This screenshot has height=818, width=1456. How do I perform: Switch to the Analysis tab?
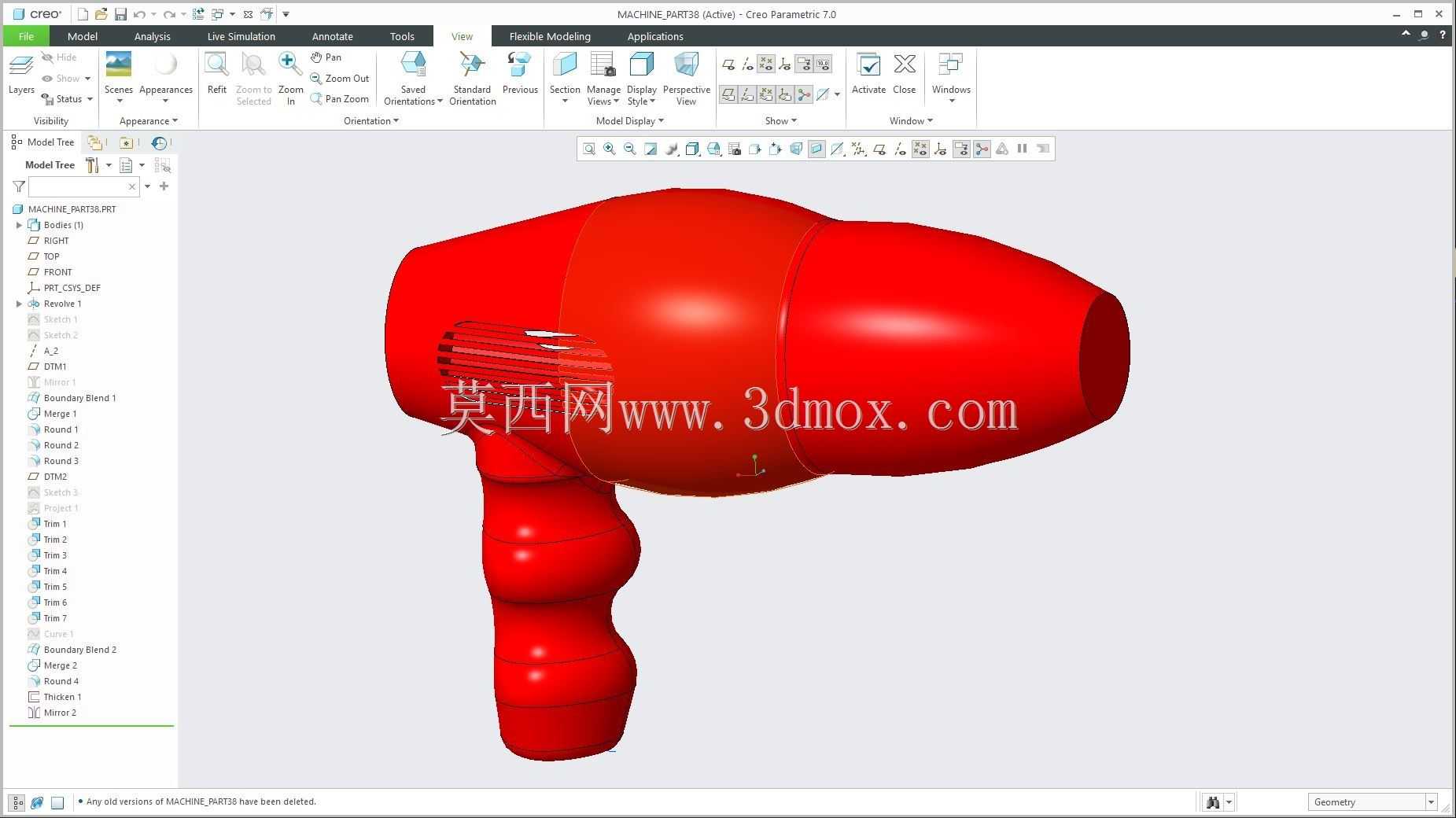click(x=152, y=36)
